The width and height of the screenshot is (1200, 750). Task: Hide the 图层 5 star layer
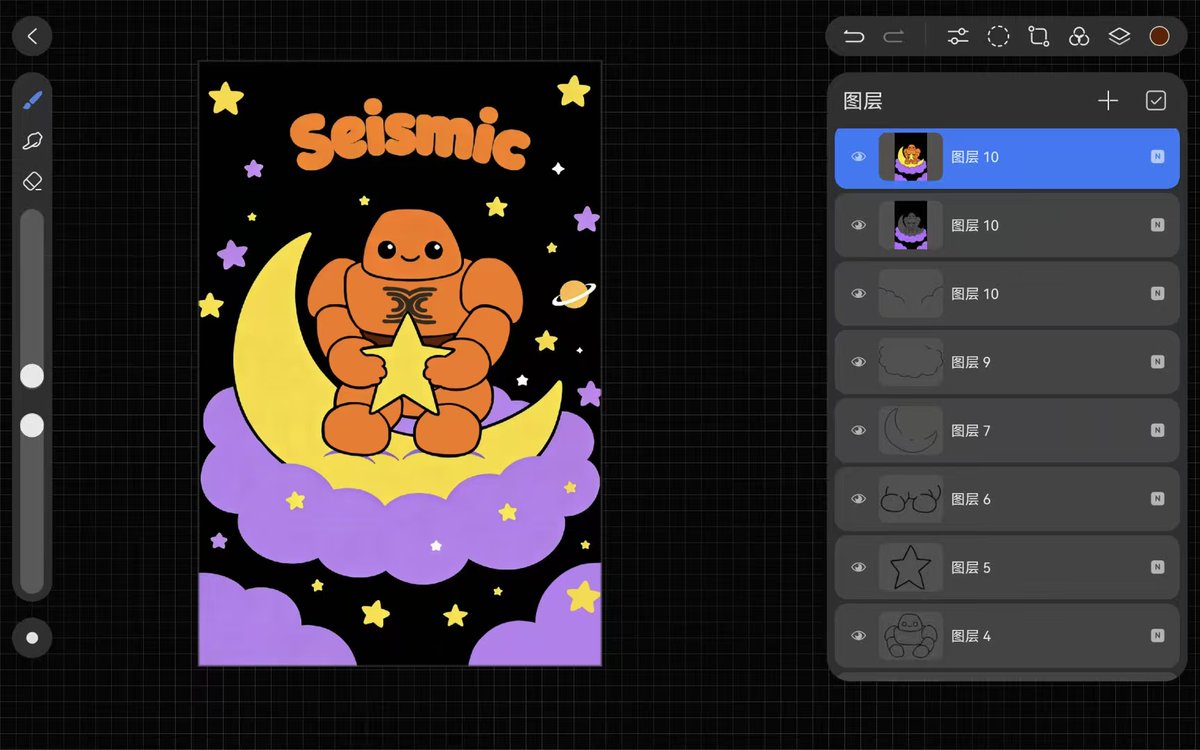[858, 567]
